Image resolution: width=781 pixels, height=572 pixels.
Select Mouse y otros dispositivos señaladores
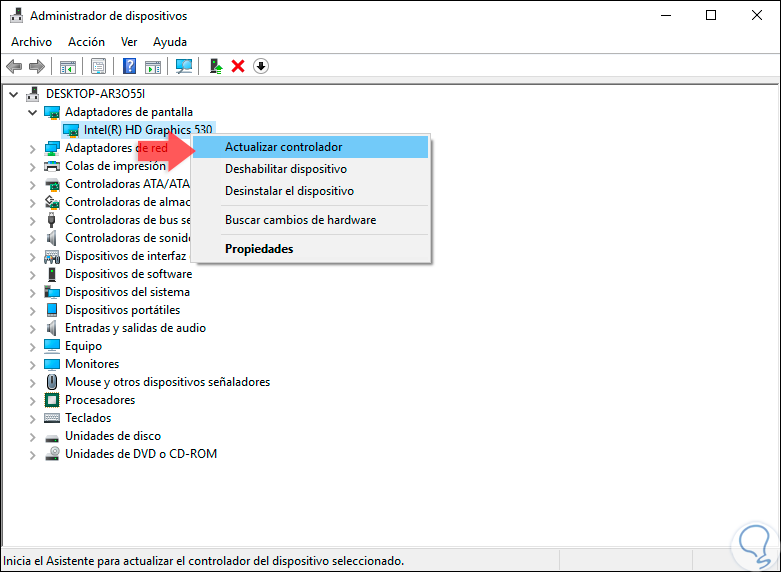coord(167,382)
